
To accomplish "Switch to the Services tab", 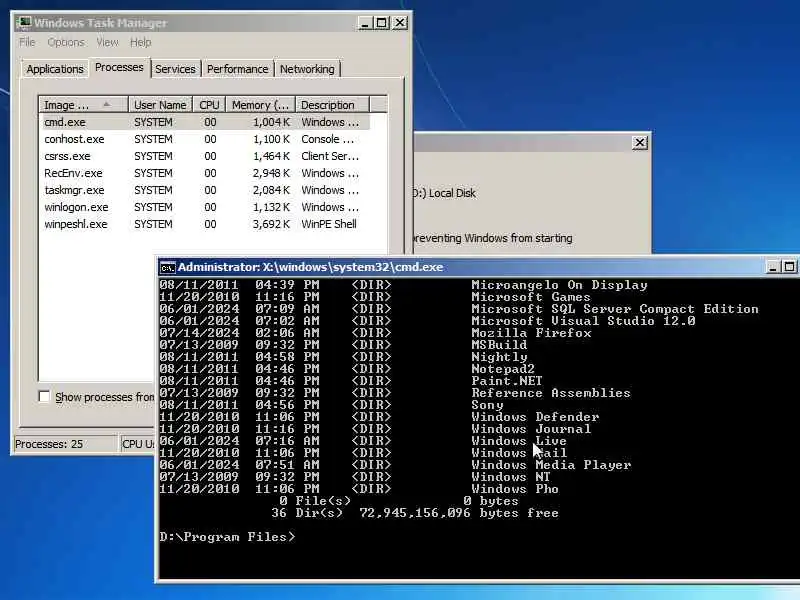I will click(x=175, y=69).
